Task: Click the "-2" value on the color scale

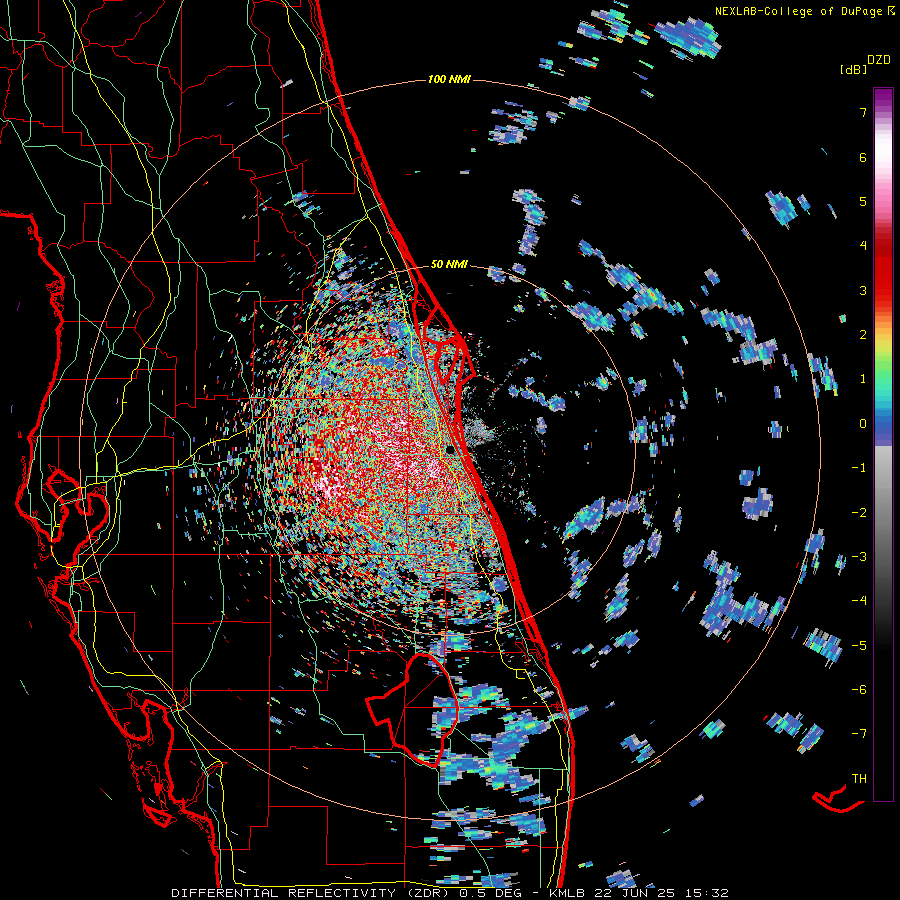Action: [859, 512]
